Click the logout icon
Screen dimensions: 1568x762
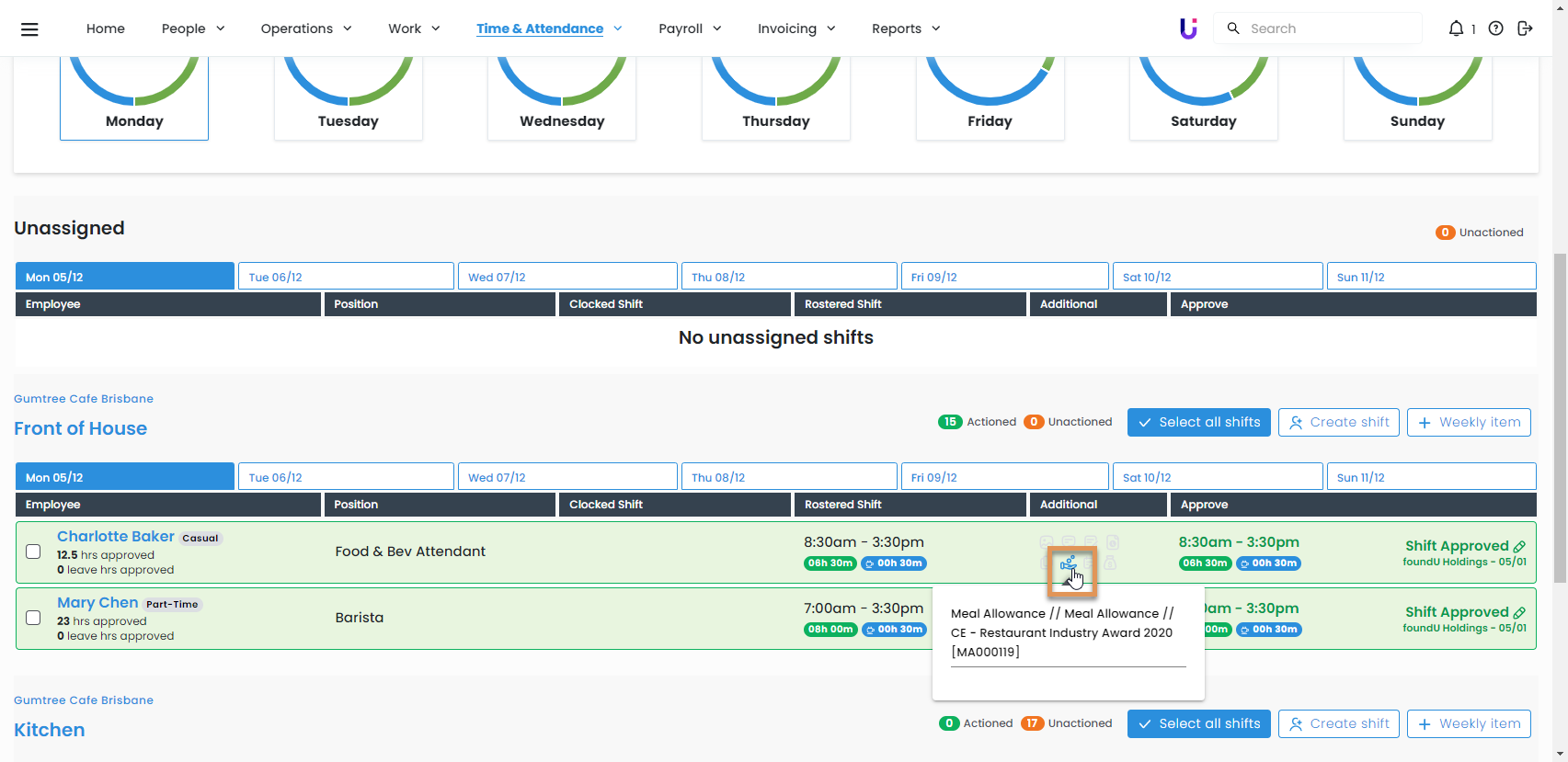[1525, 28]
